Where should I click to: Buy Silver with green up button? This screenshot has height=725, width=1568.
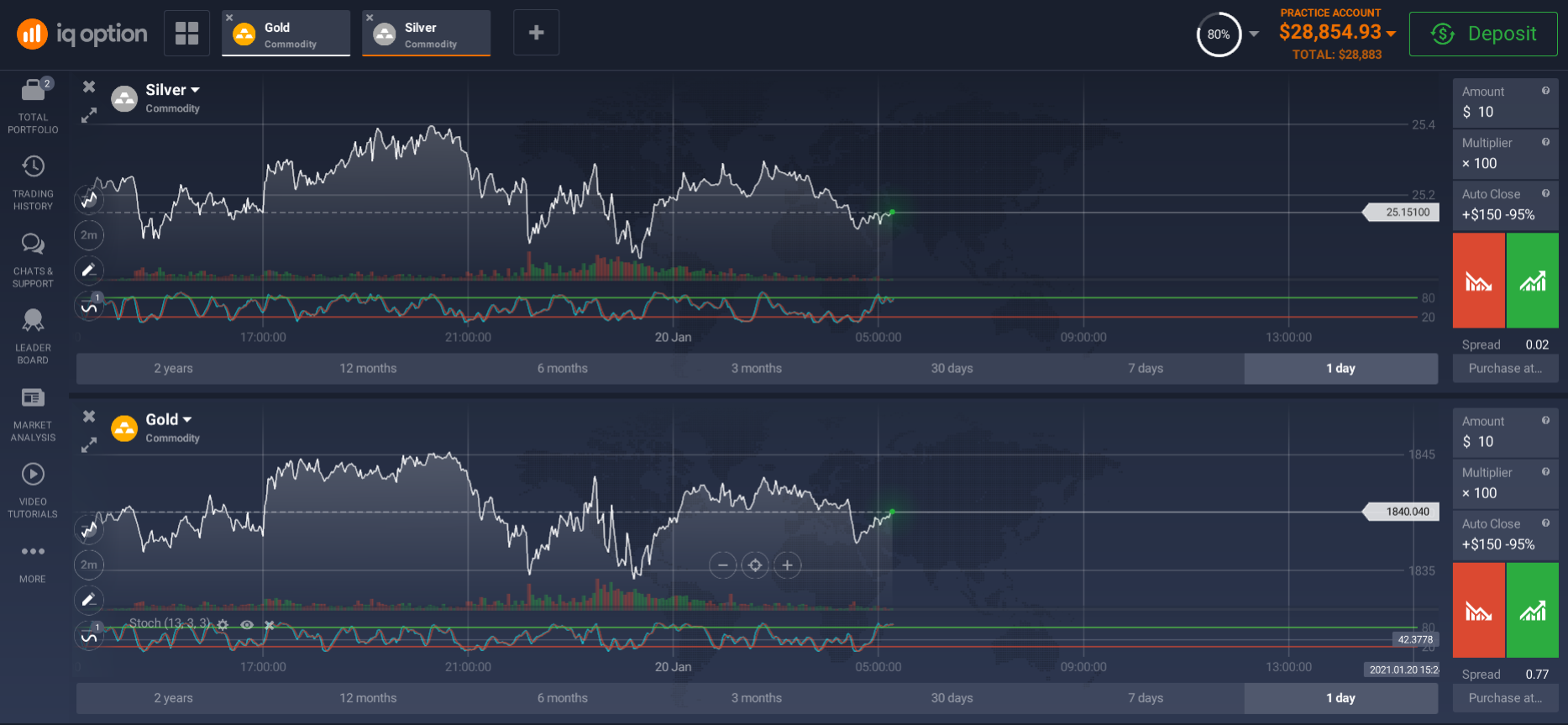[x=1533, y=281]
